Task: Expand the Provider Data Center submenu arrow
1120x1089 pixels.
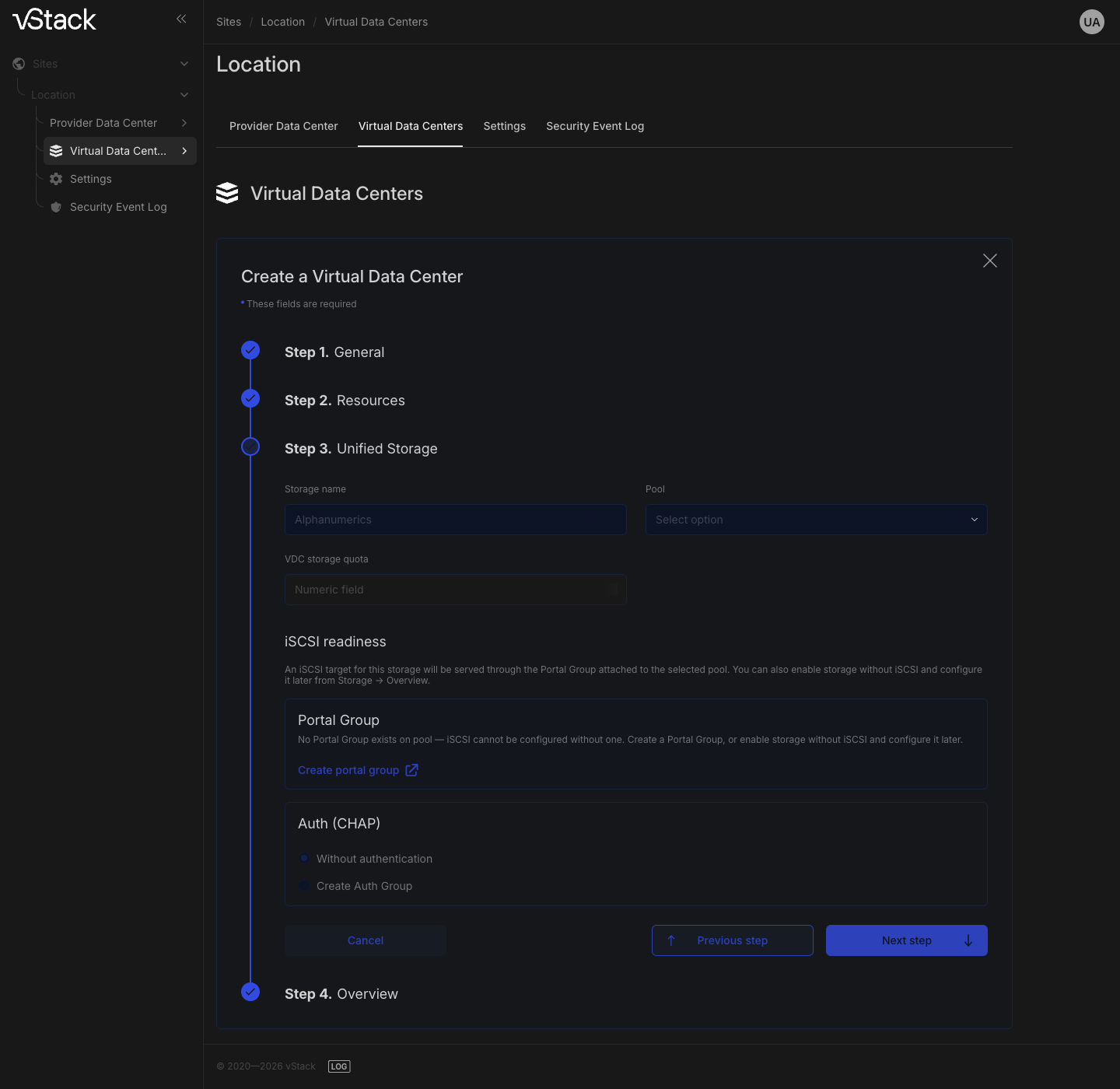Action: pos(184,123)
